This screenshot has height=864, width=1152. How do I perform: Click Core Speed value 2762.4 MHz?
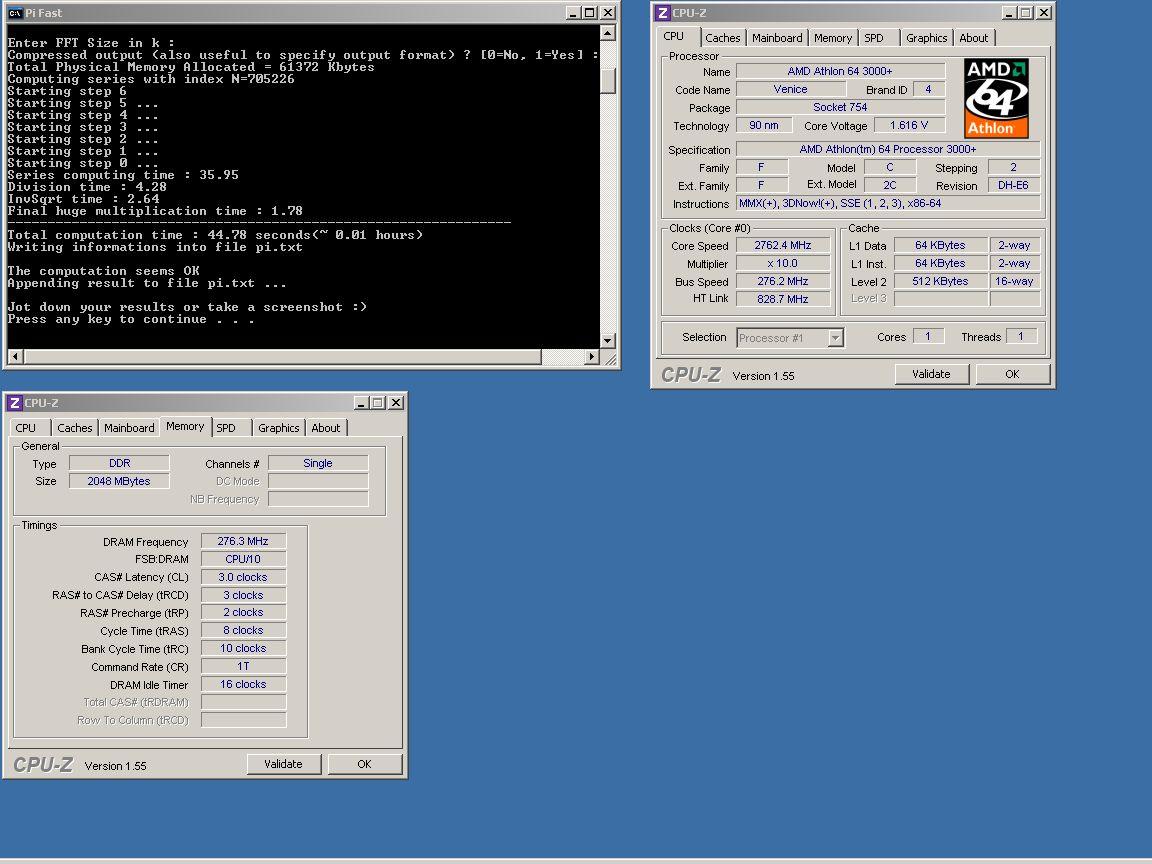click(x=783, y=245)
